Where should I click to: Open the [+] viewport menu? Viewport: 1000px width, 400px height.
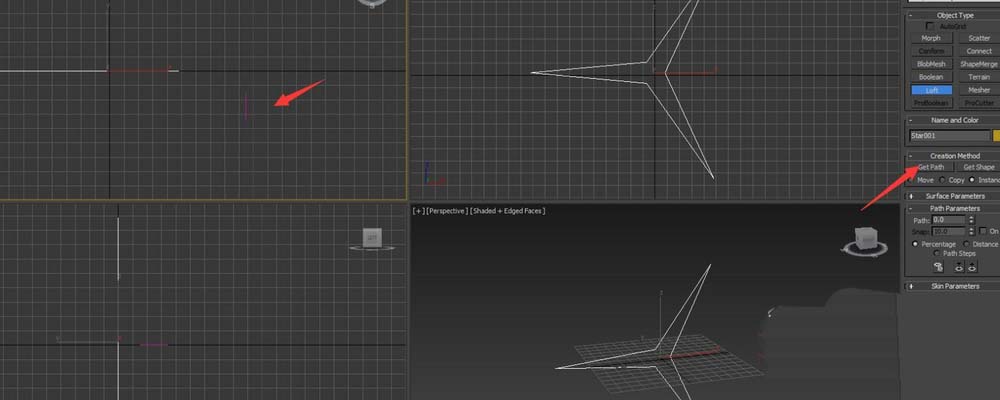[418, 211]
